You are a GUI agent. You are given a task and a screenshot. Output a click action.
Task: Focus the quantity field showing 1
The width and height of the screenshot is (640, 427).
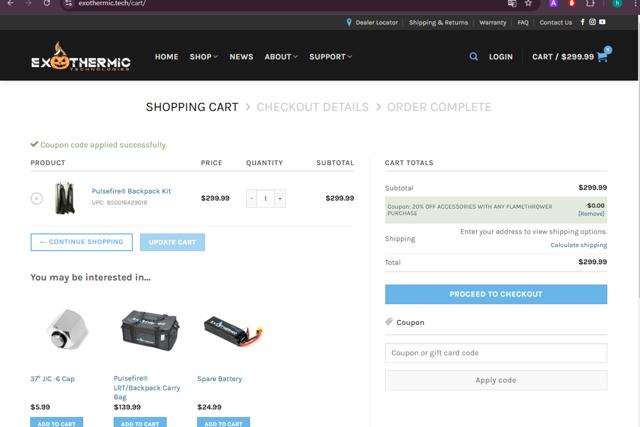(266, 198)
